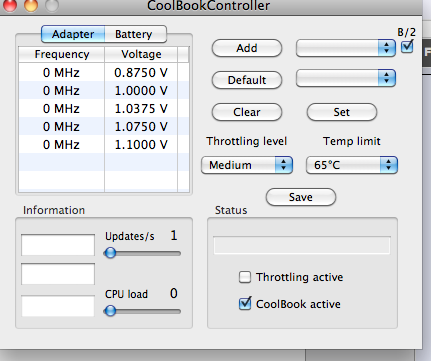
Task: Click the Clear button
Action: pyautogui.click(x=247, y=112)
